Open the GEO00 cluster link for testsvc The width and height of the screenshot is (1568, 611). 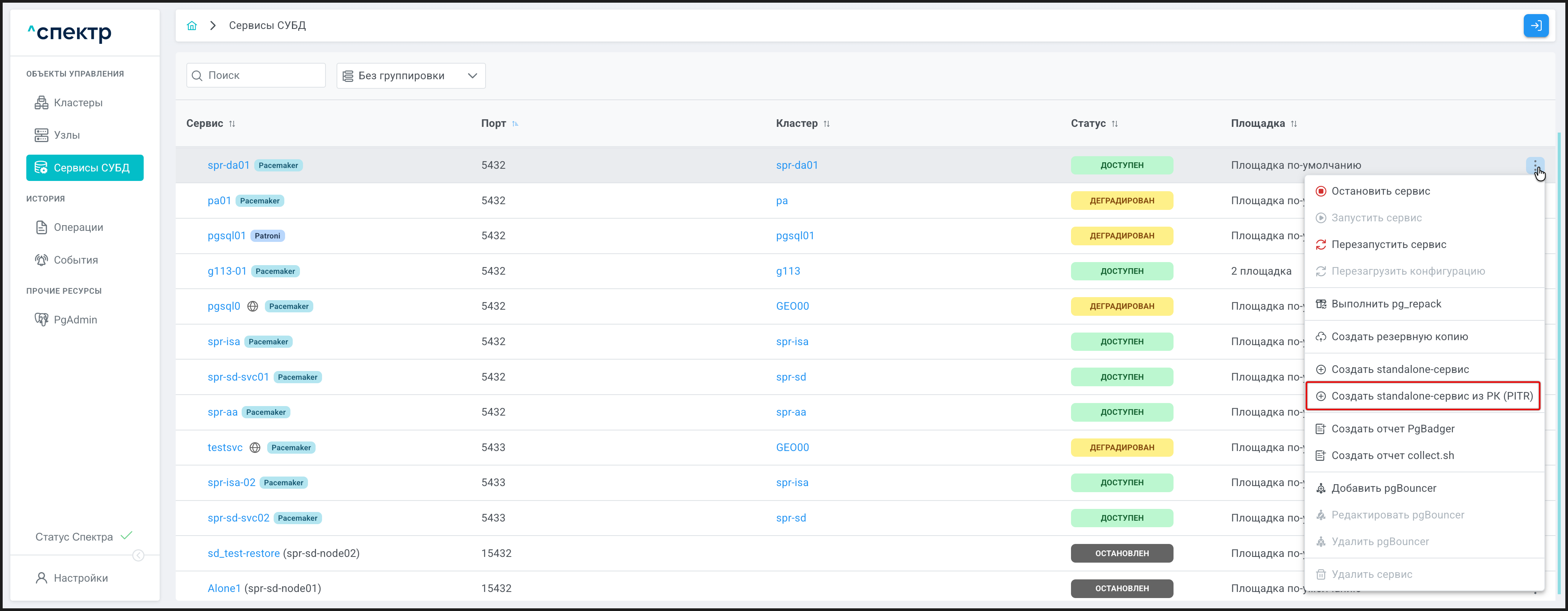[x=792, y=447]
